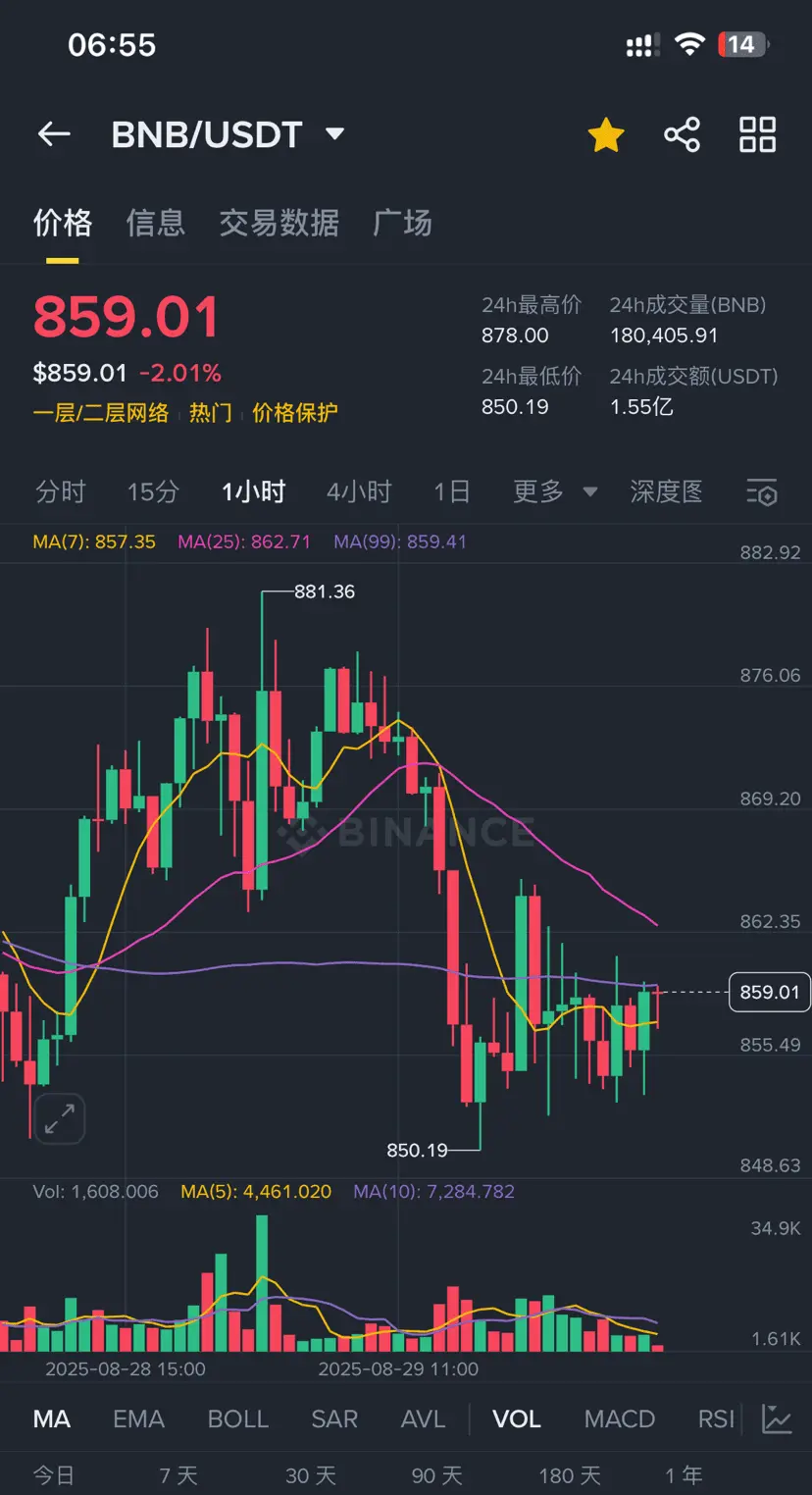The height and width of the screenshot is (1495, 812).
Task: Toggle the MACD sub-indicator
Action: point(620,1418)
